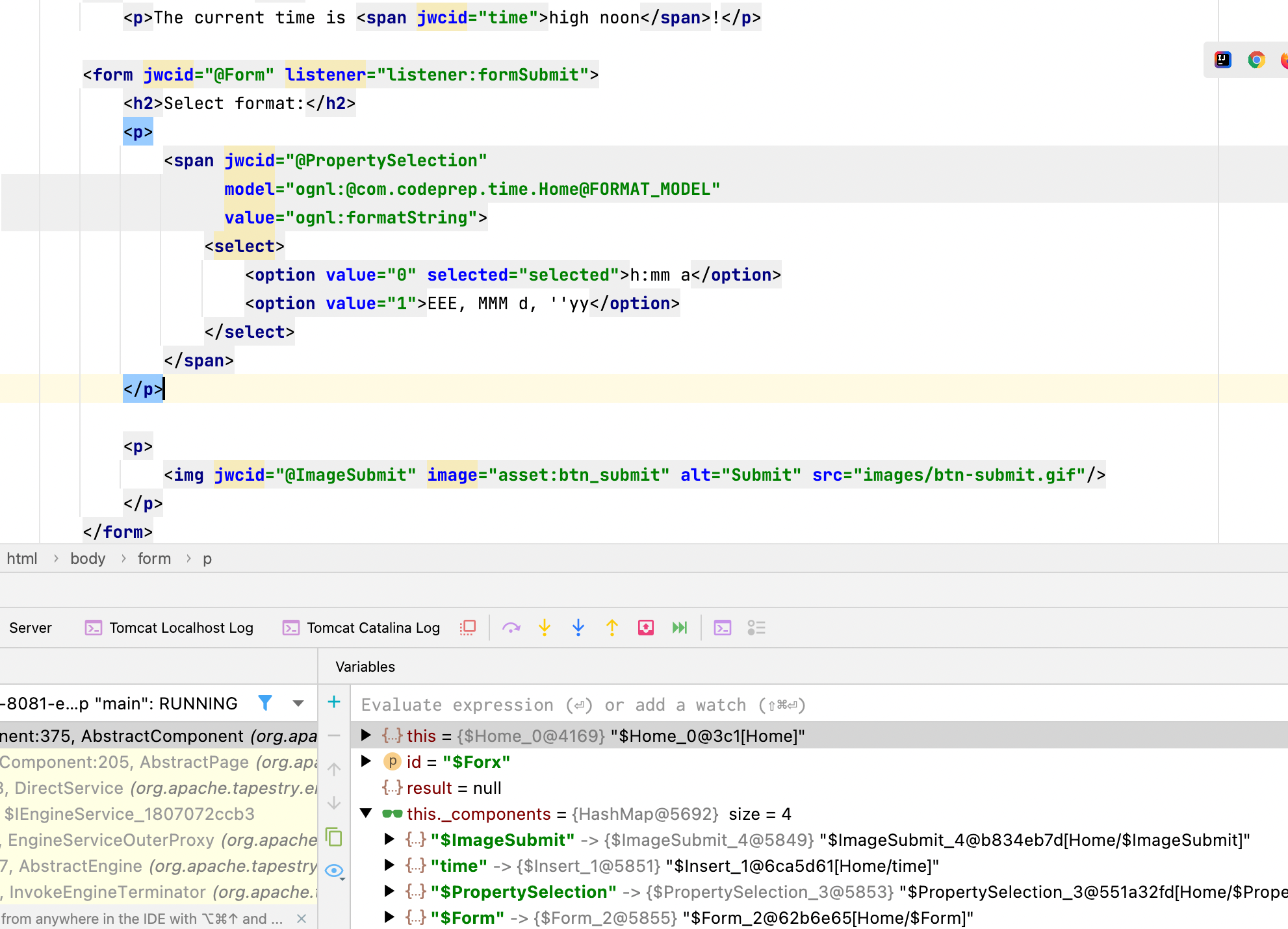The height and width of the screenshot is (929, 1288).
Task: Select the EngineServiceOuterProxy stack frame
Action: click(159, 840)
